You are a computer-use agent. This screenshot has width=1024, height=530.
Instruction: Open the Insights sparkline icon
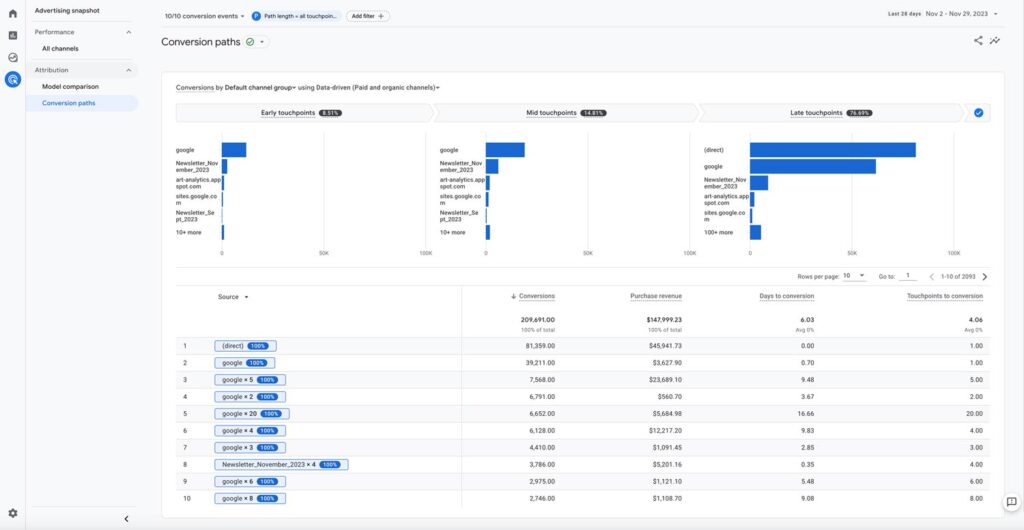996,41
